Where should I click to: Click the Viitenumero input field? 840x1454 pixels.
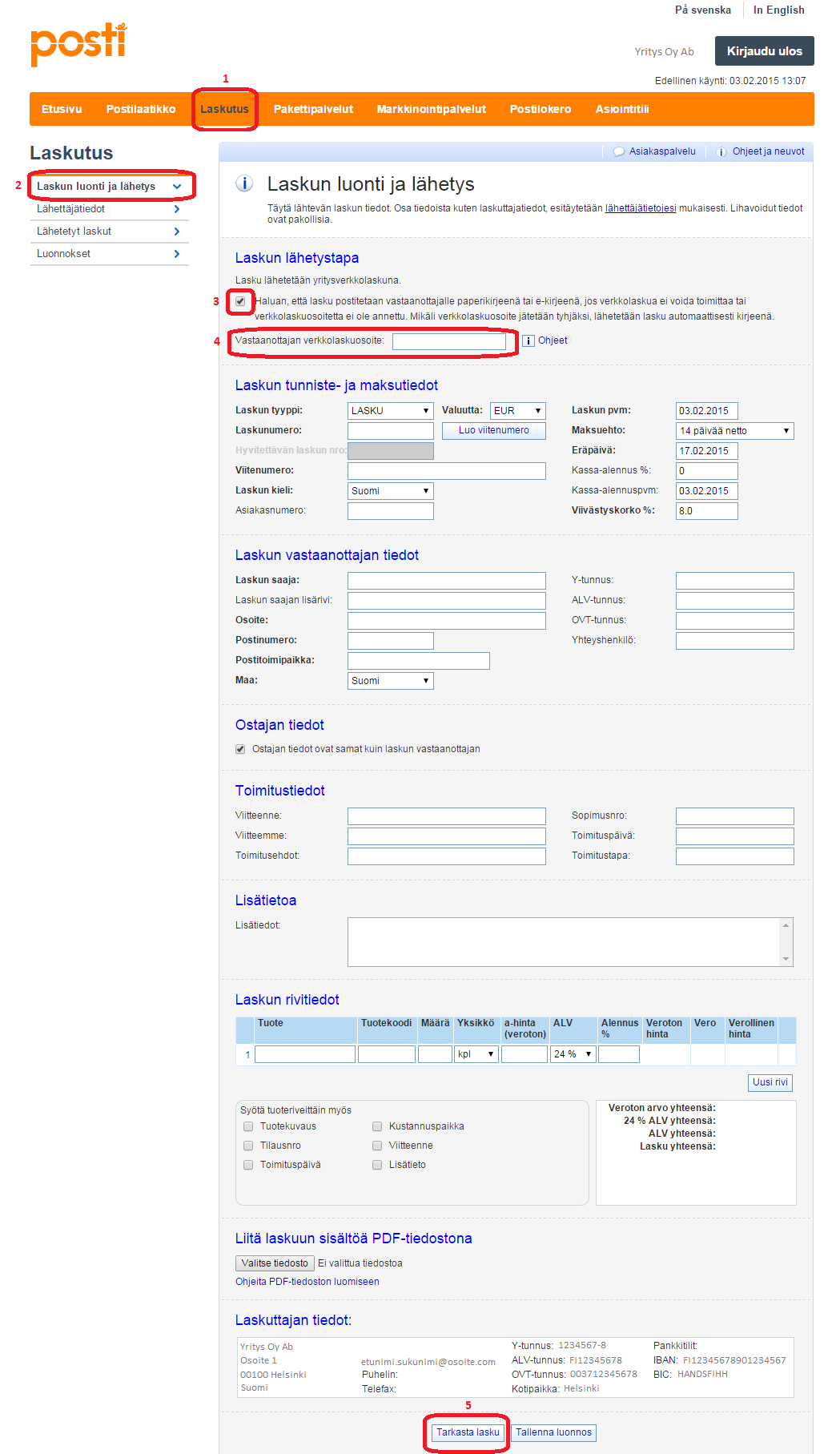coord(447,471)
